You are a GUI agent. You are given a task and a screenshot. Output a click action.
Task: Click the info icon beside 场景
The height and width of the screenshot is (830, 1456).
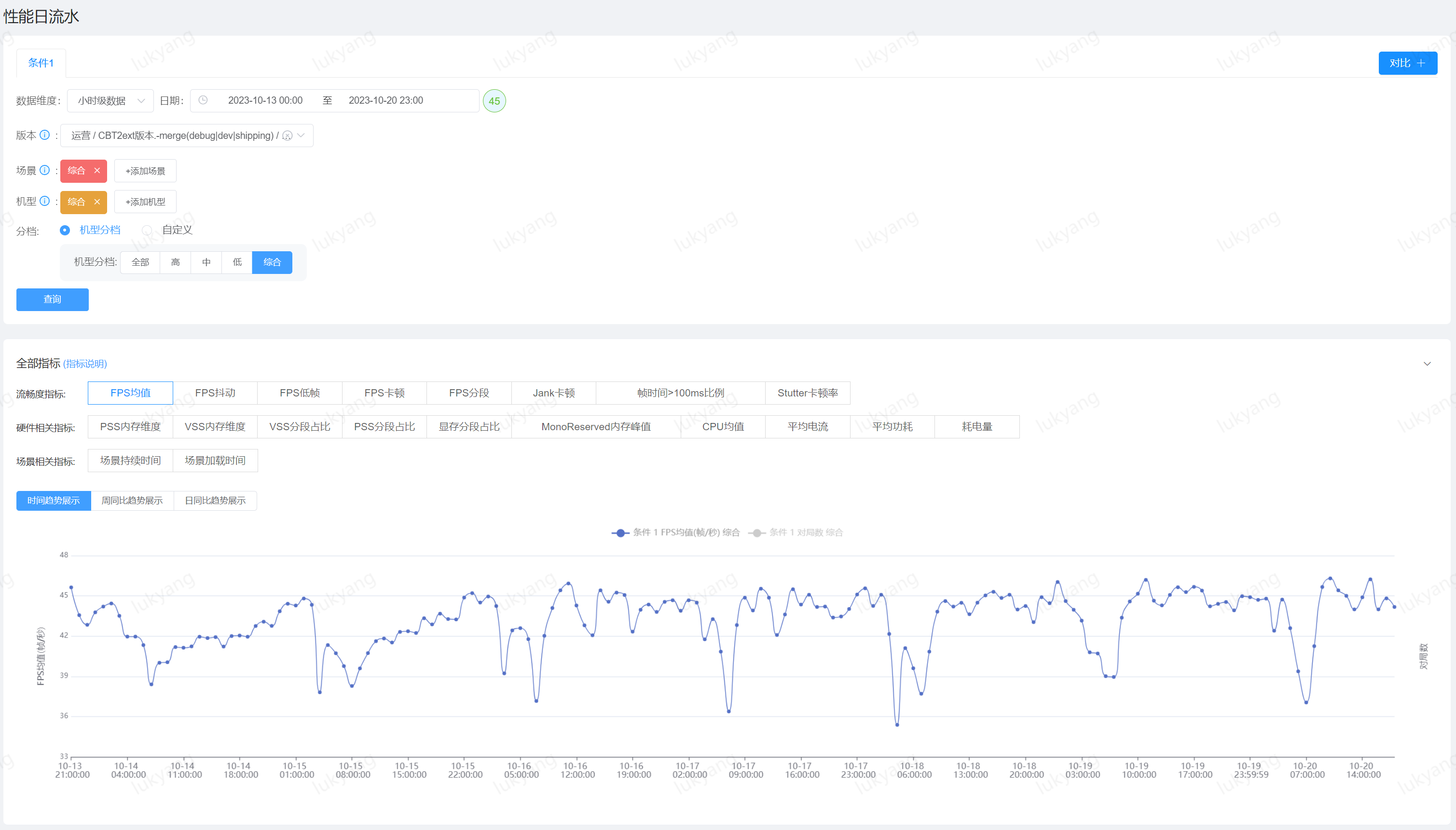tap(45, 170)
